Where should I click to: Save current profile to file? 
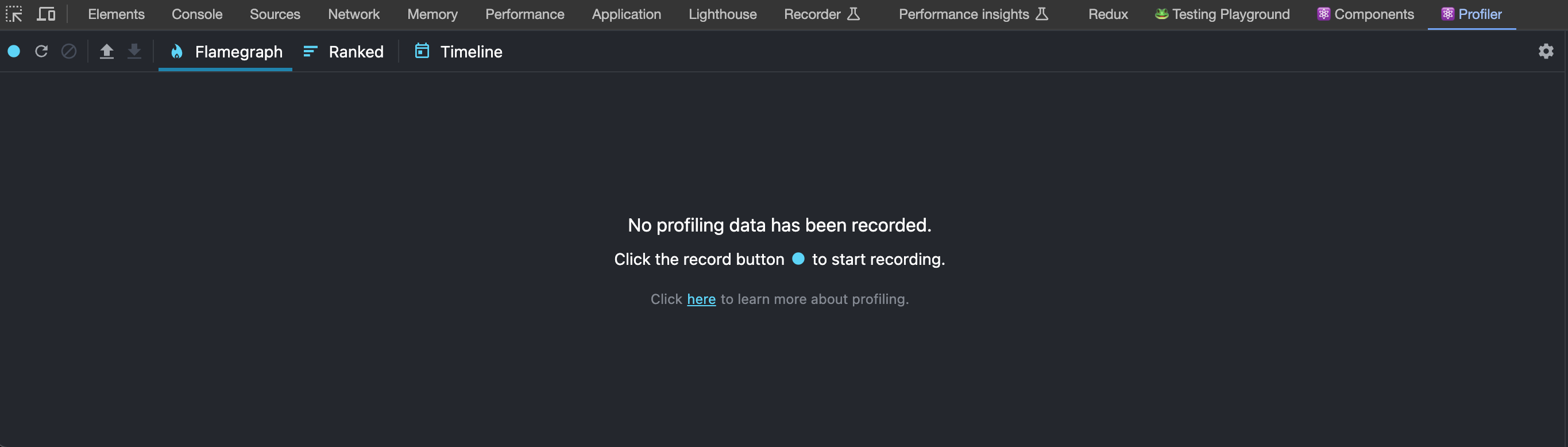coord(134,52)
